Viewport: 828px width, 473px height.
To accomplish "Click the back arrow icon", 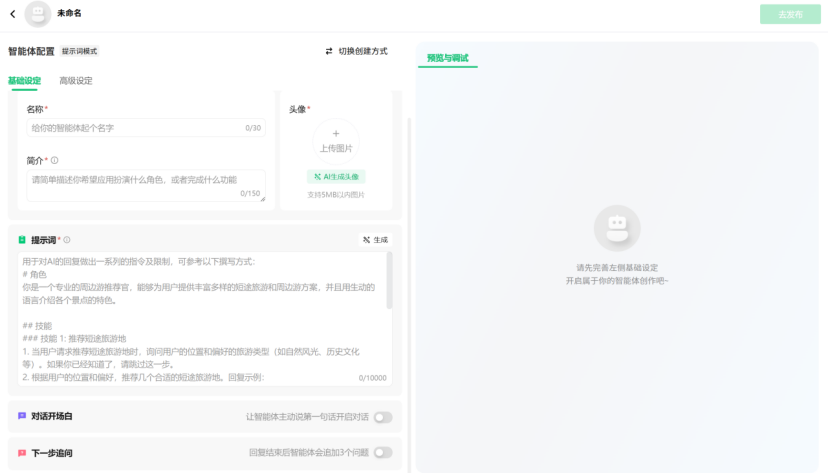I will coord(13,14).
